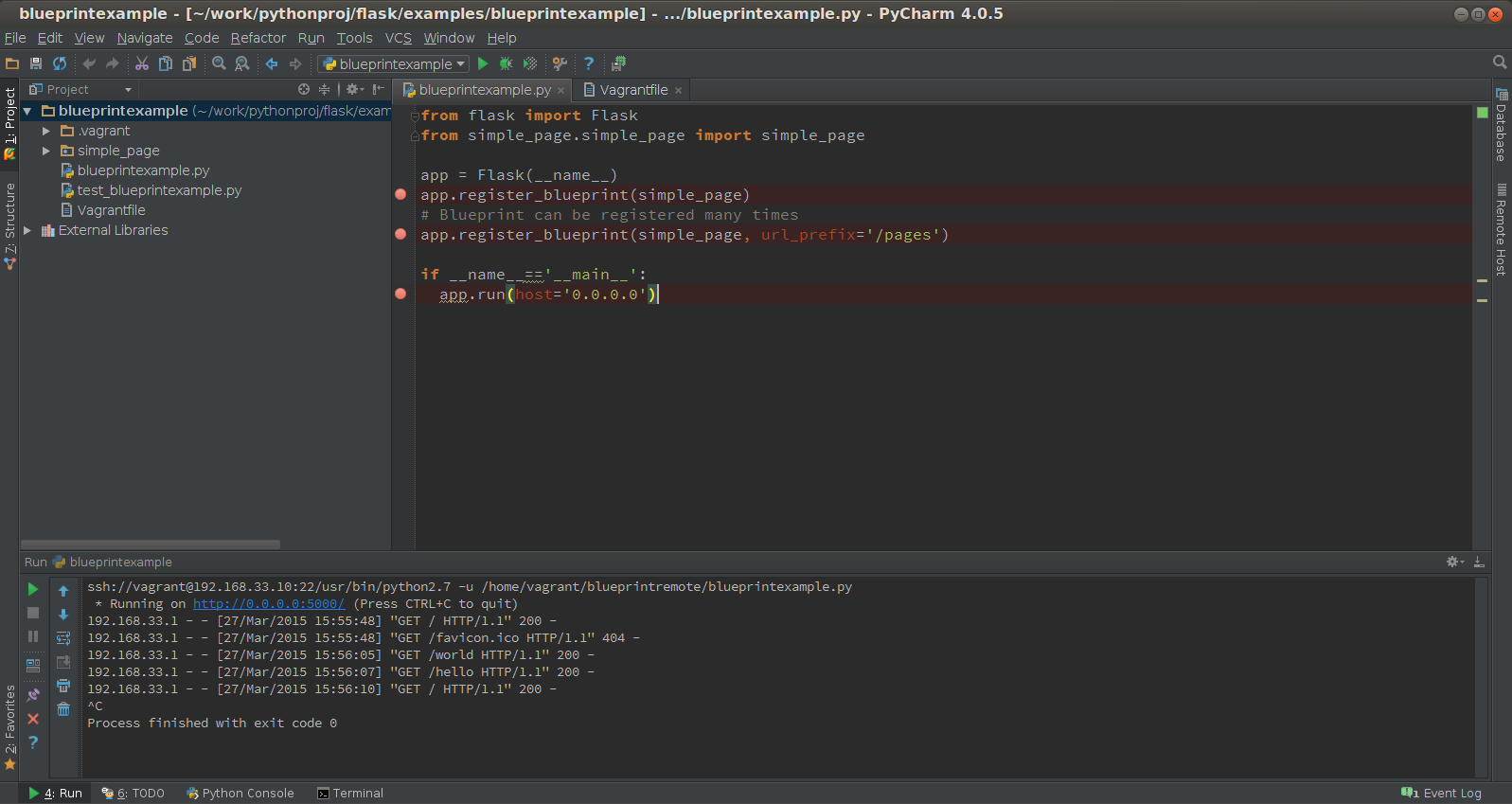
Task: Click the Stop square in Run panel
Action: click(x=33, y=613)
